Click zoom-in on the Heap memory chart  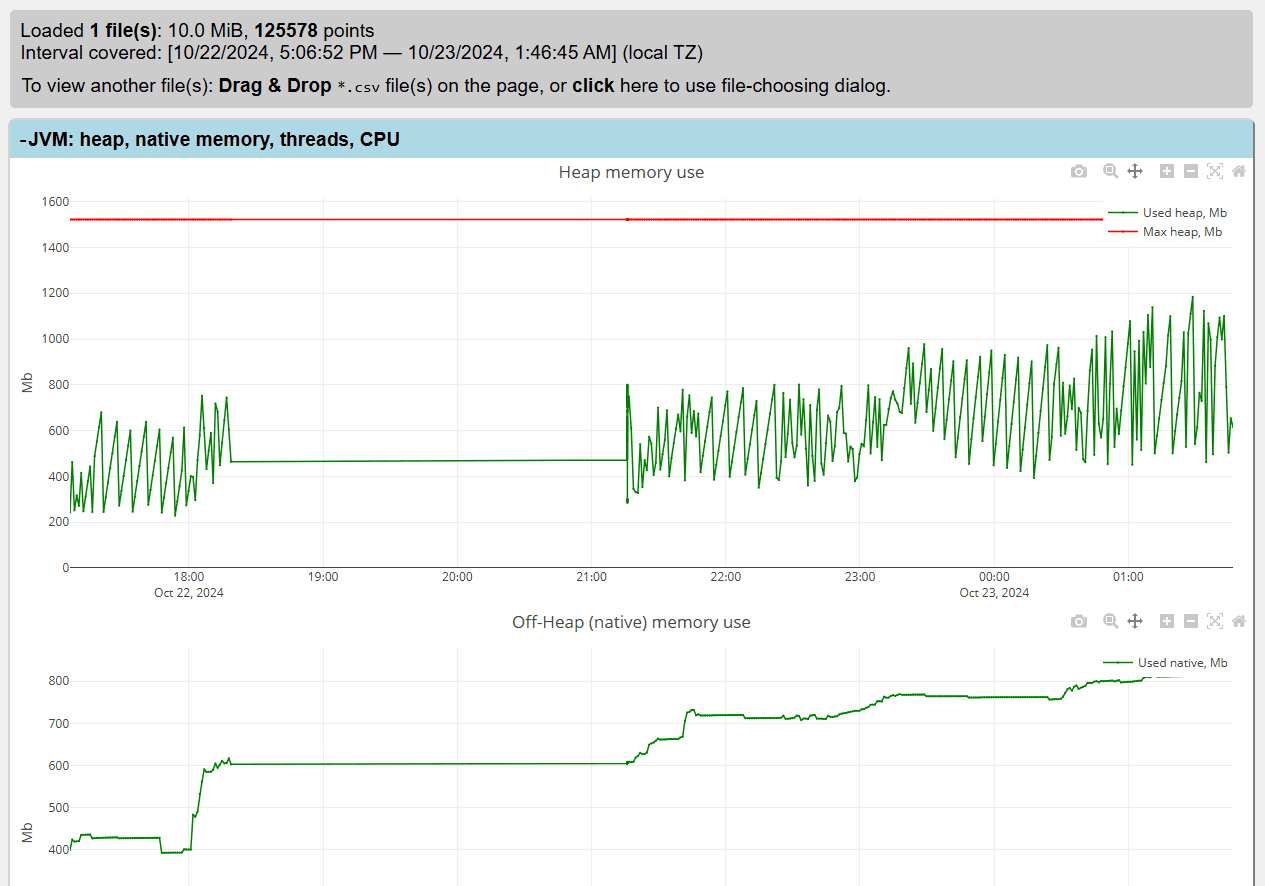(x=1166, y=171)
